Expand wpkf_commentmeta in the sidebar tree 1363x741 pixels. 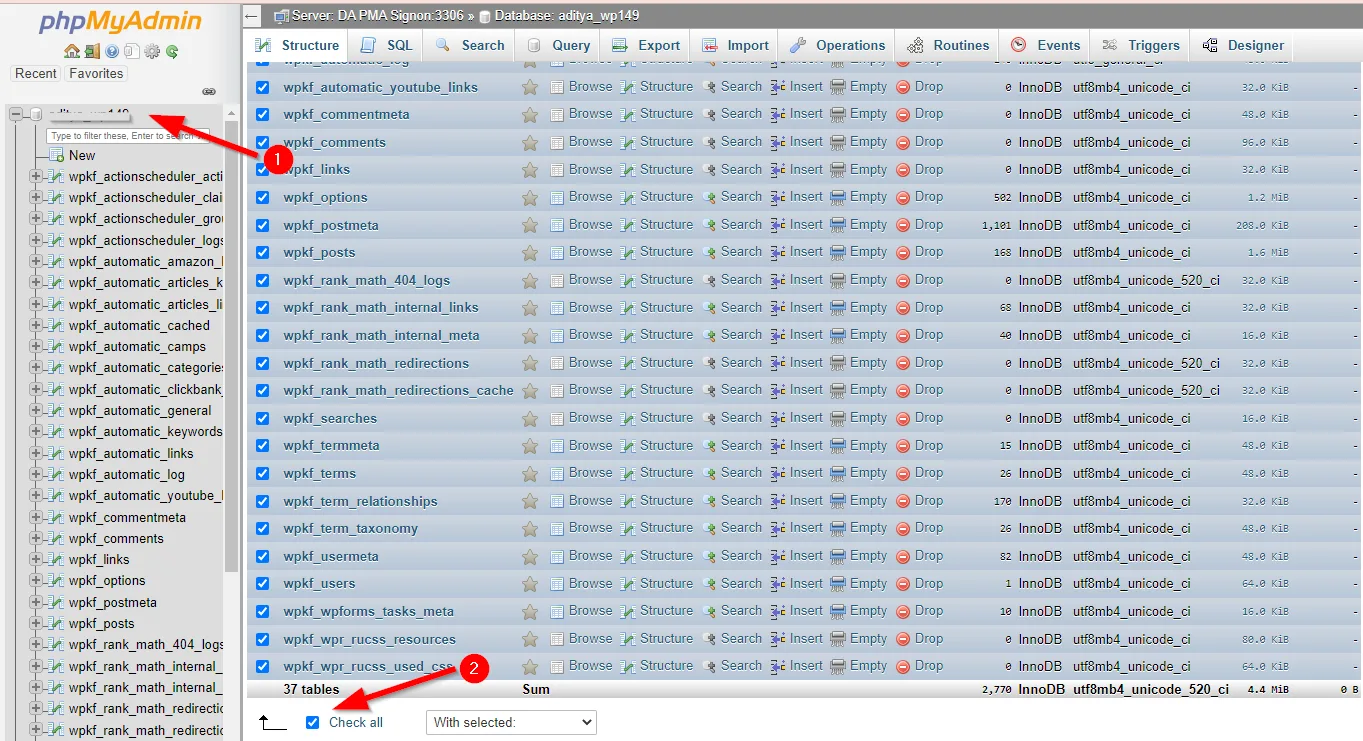pyautogui.click(x=36, y=517)
